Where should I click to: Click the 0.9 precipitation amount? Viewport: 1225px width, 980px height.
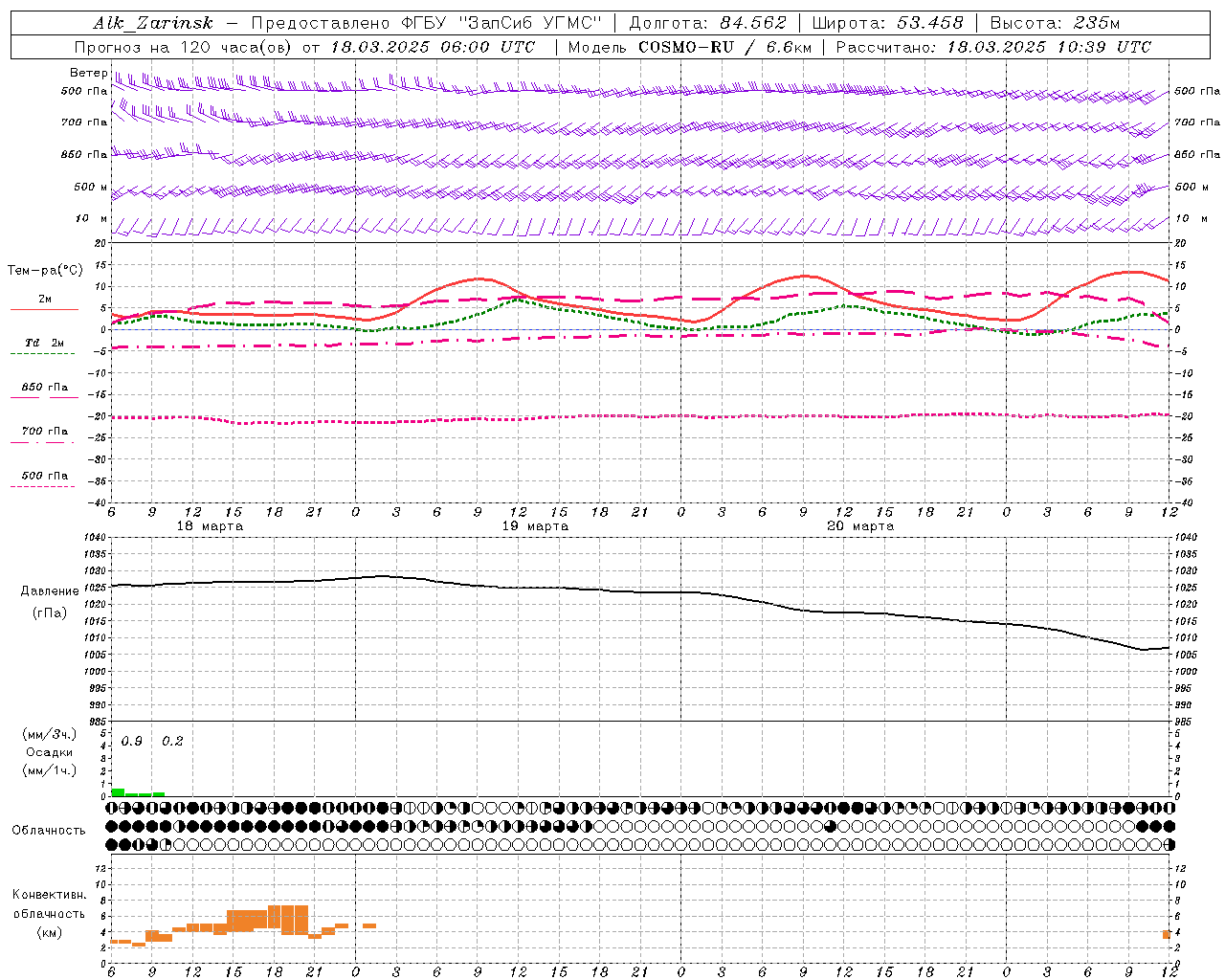132,742
